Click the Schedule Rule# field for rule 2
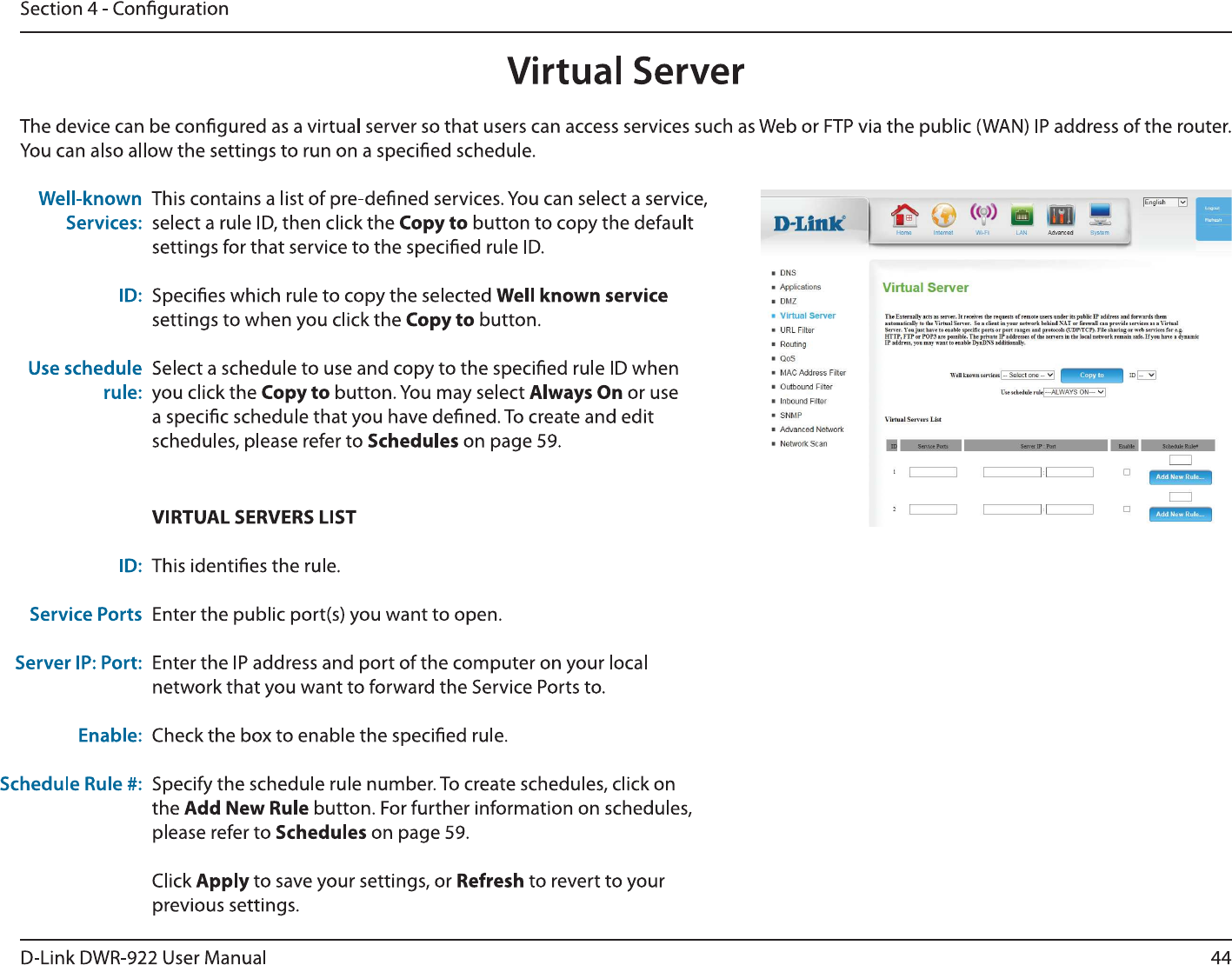This screenshot has width=1232, height=965. click(1180, 497)
